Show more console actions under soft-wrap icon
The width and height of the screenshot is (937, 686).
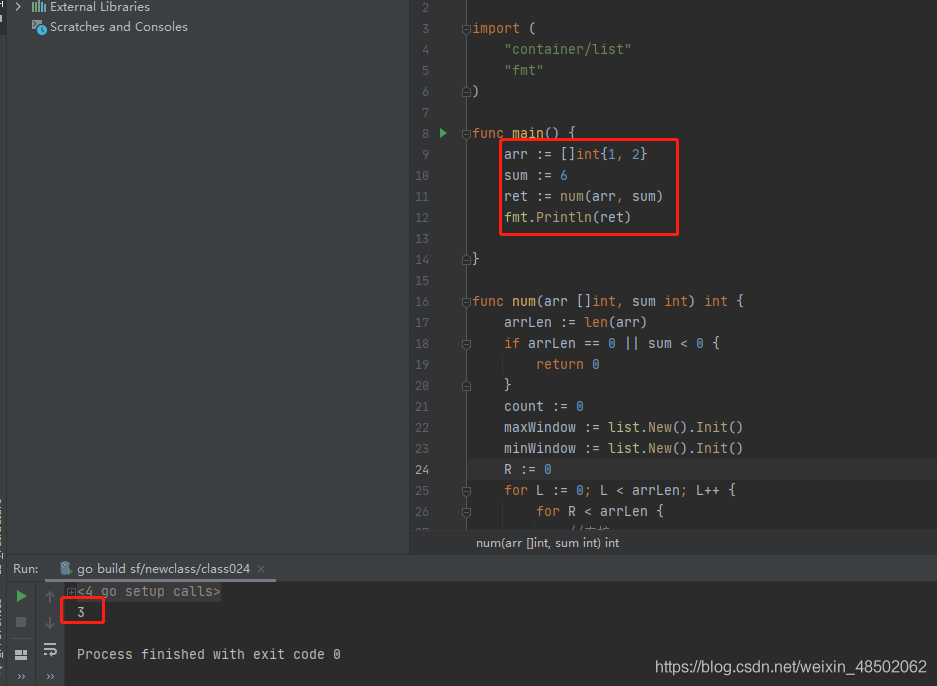[50, 676]
